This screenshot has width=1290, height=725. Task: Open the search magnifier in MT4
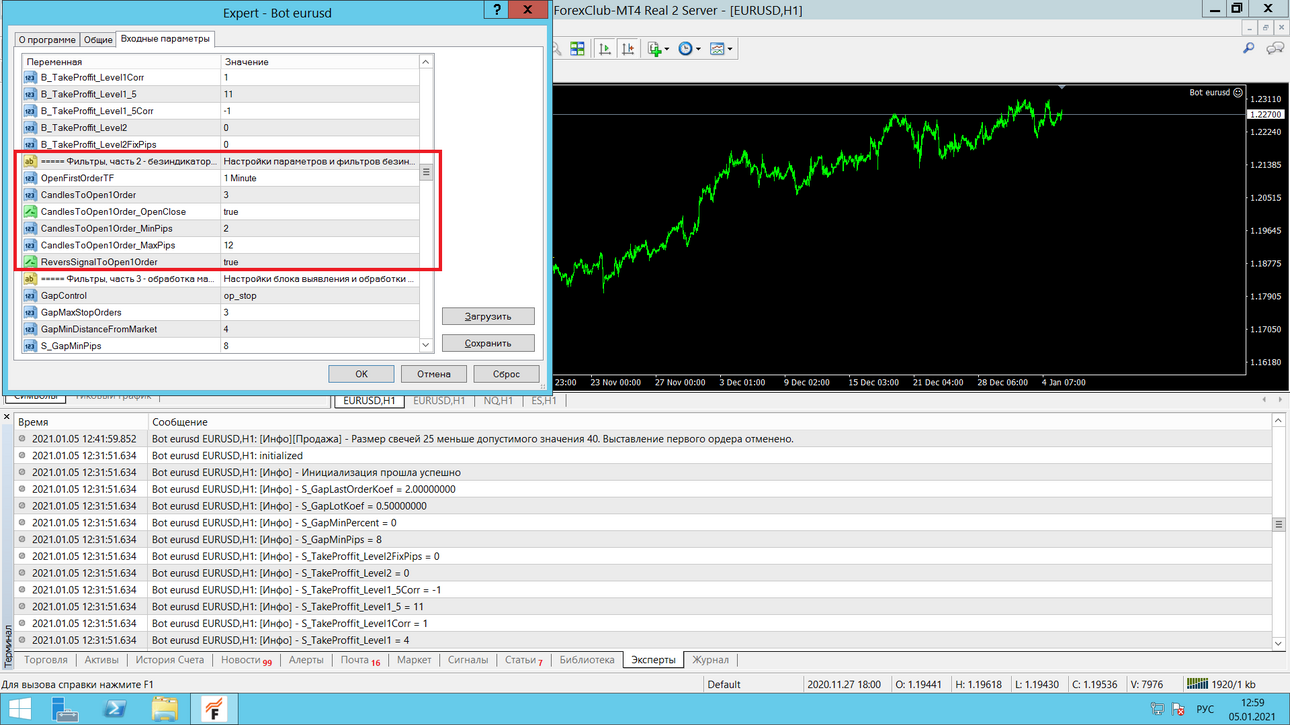[x=1248, y=48]
